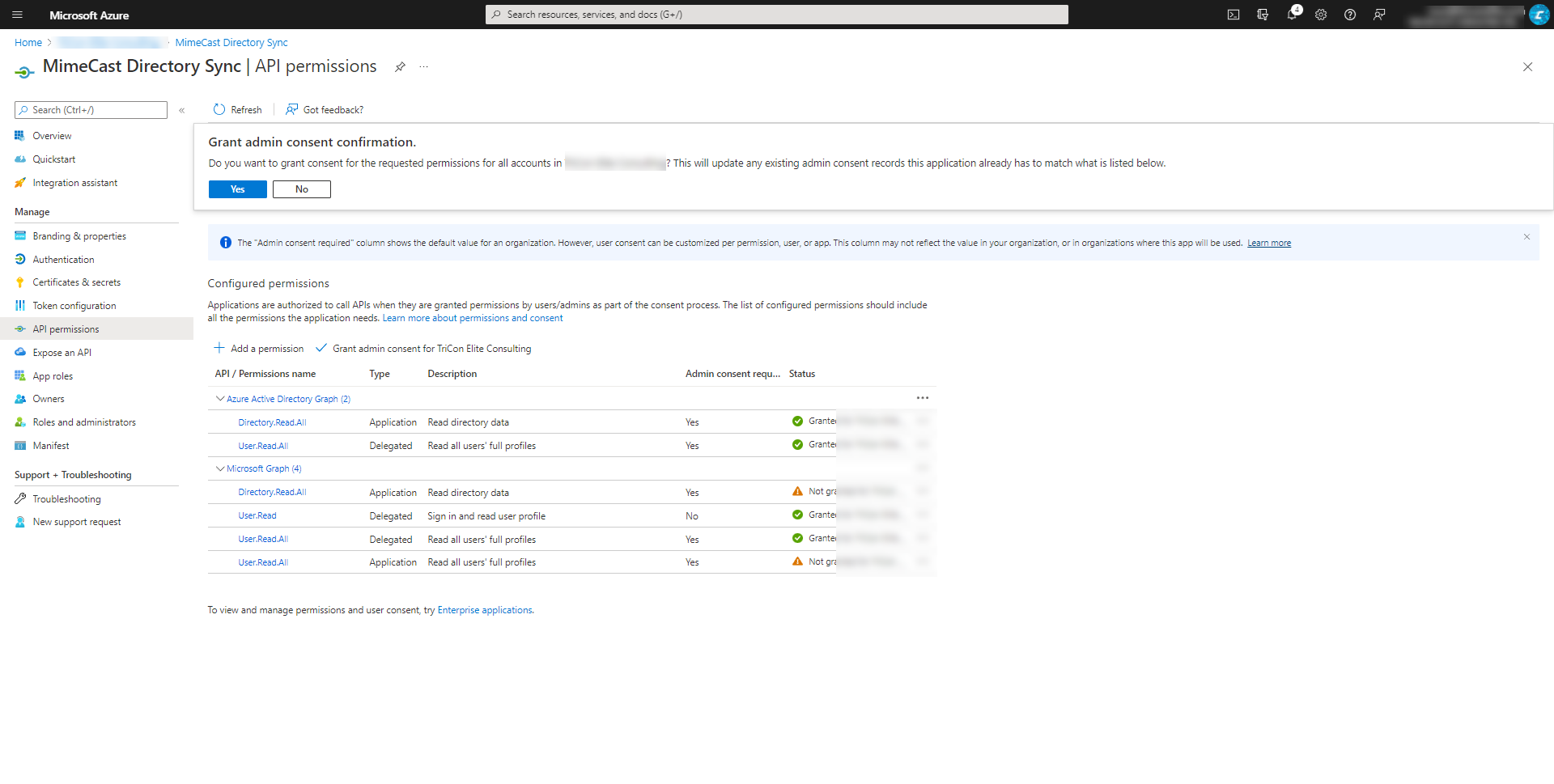Decline consent by clicking No
This screenshot has width=1554, height=784.
click(x=301, y=189)
